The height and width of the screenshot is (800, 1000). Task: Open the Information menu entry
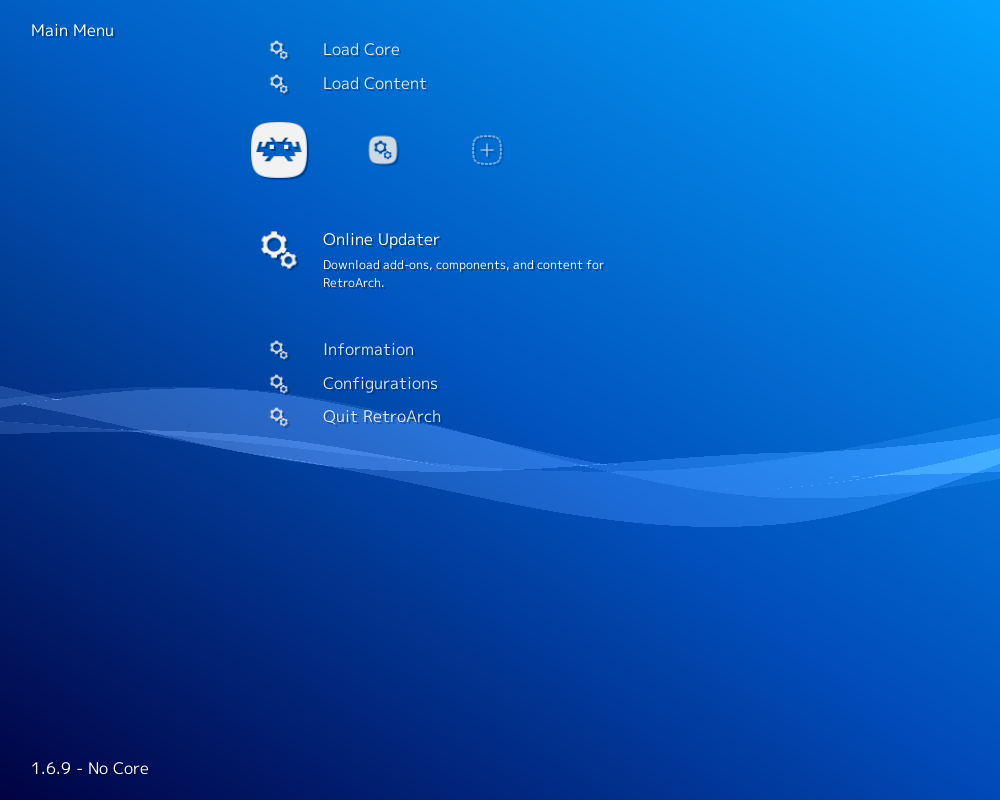(x=368, y=350)
